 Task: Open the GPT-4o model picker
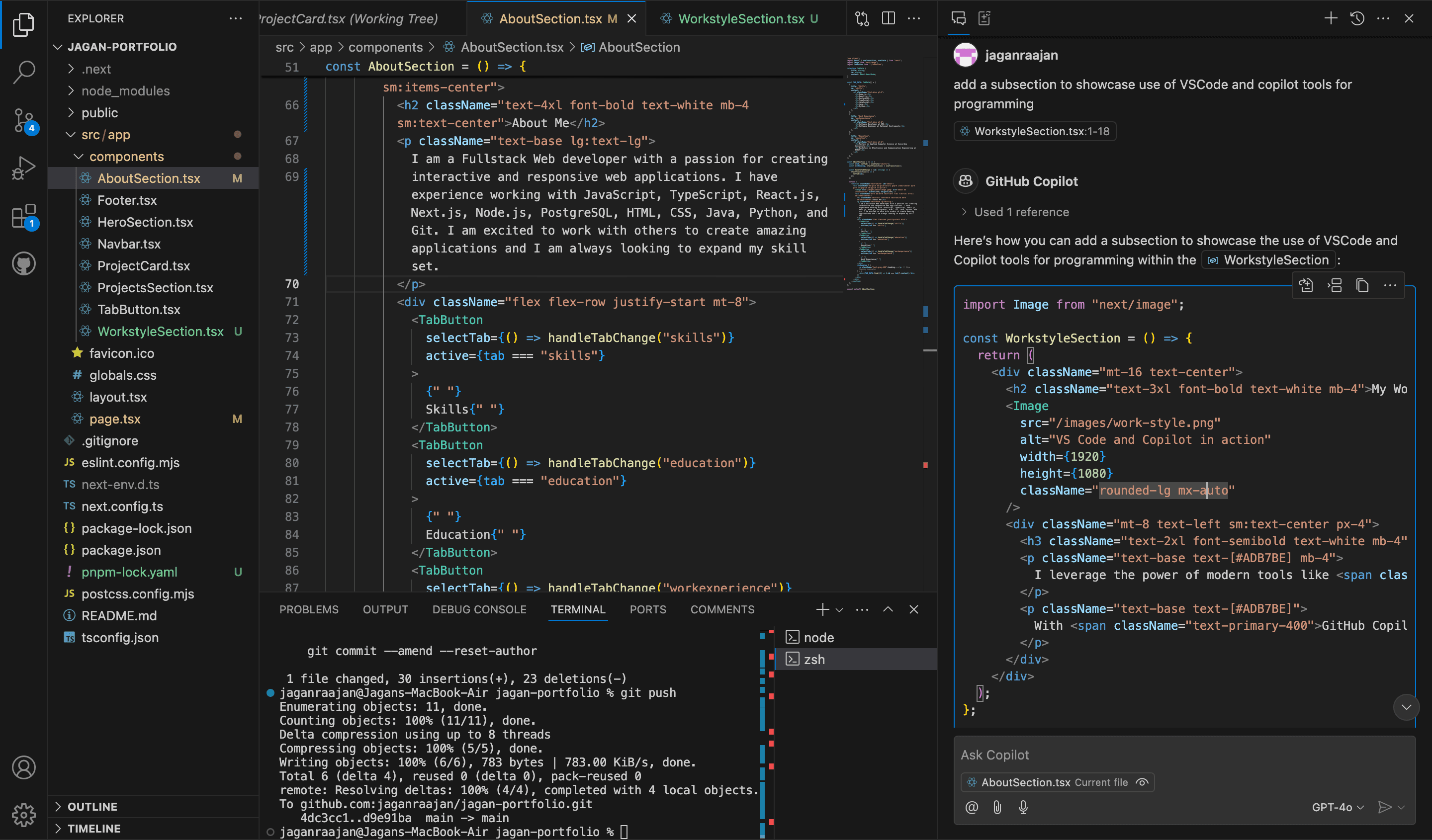pyautogui.click(x=1337, y=807)
